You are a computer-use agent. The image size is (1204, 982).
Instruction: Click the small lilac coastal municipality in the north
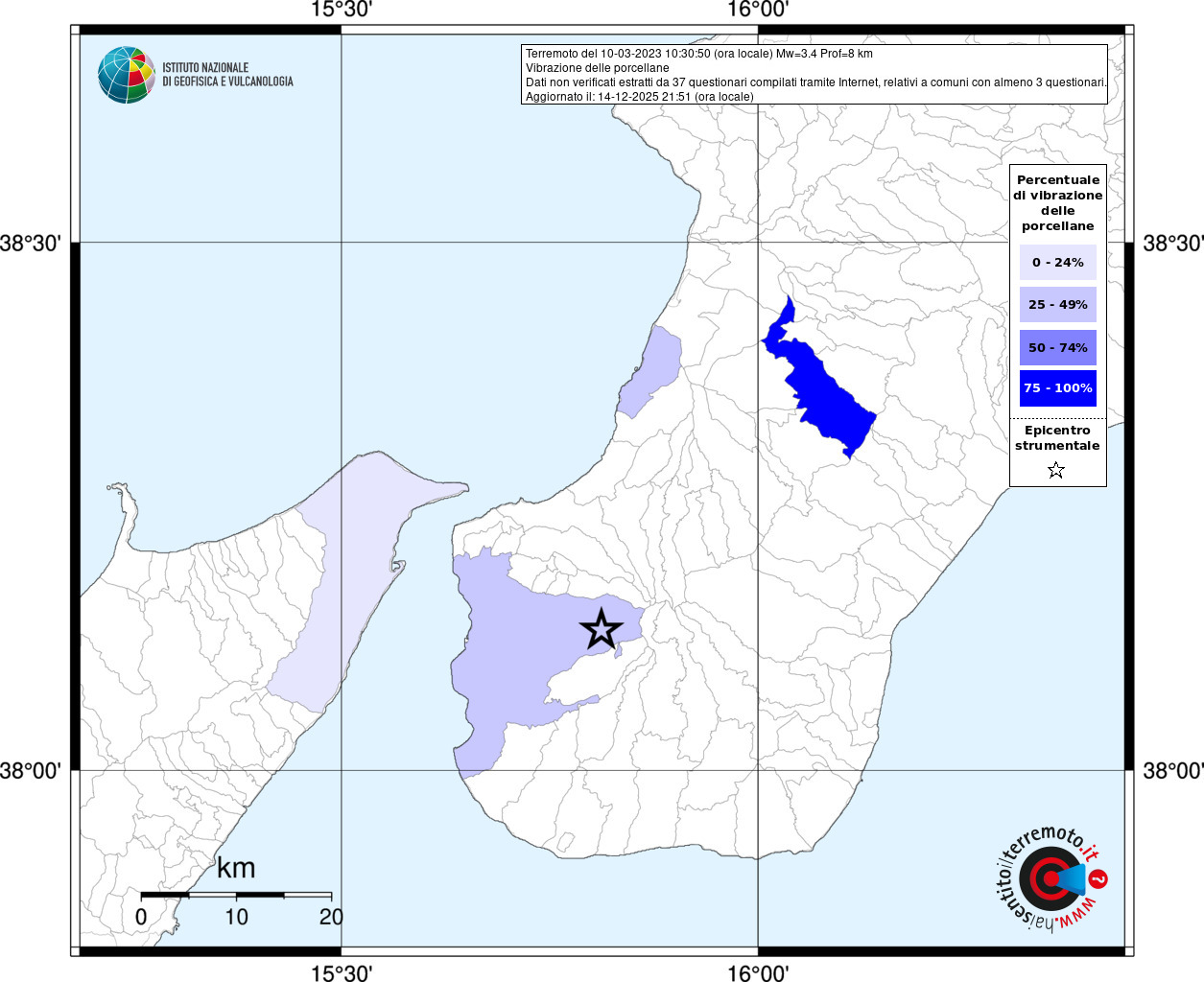pos(652,374)
